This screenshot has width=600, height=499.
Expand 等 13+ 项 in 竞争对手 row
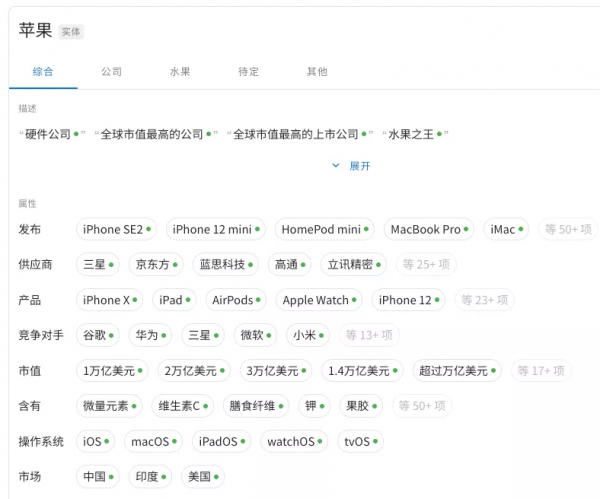(369, 335)
